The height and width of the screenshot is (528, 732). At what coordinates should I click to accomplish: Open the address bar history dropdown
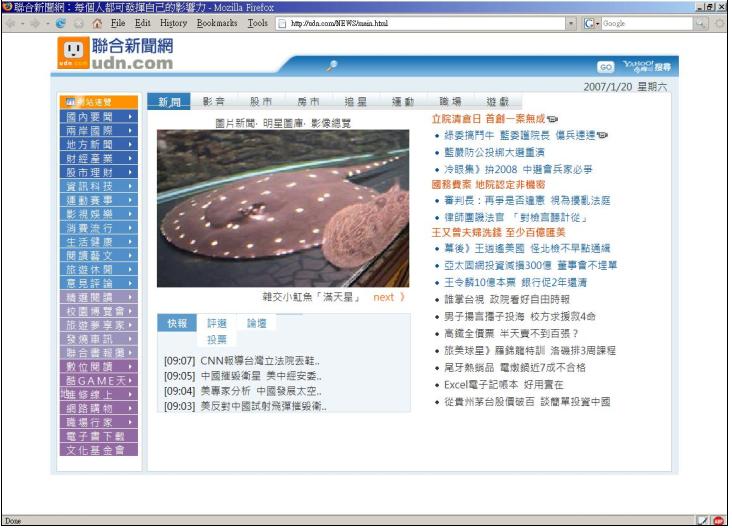[571, 23]
